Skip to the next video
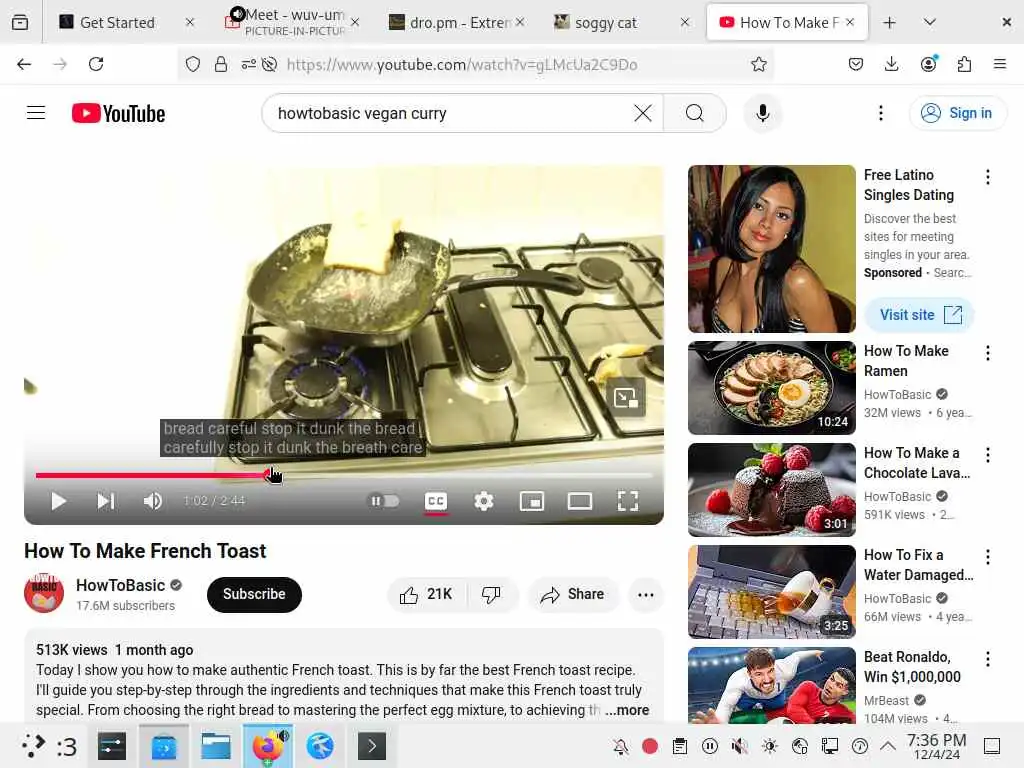Image resolution: width=1024 pixels, height=768 pixels. (x=105, y=501)
